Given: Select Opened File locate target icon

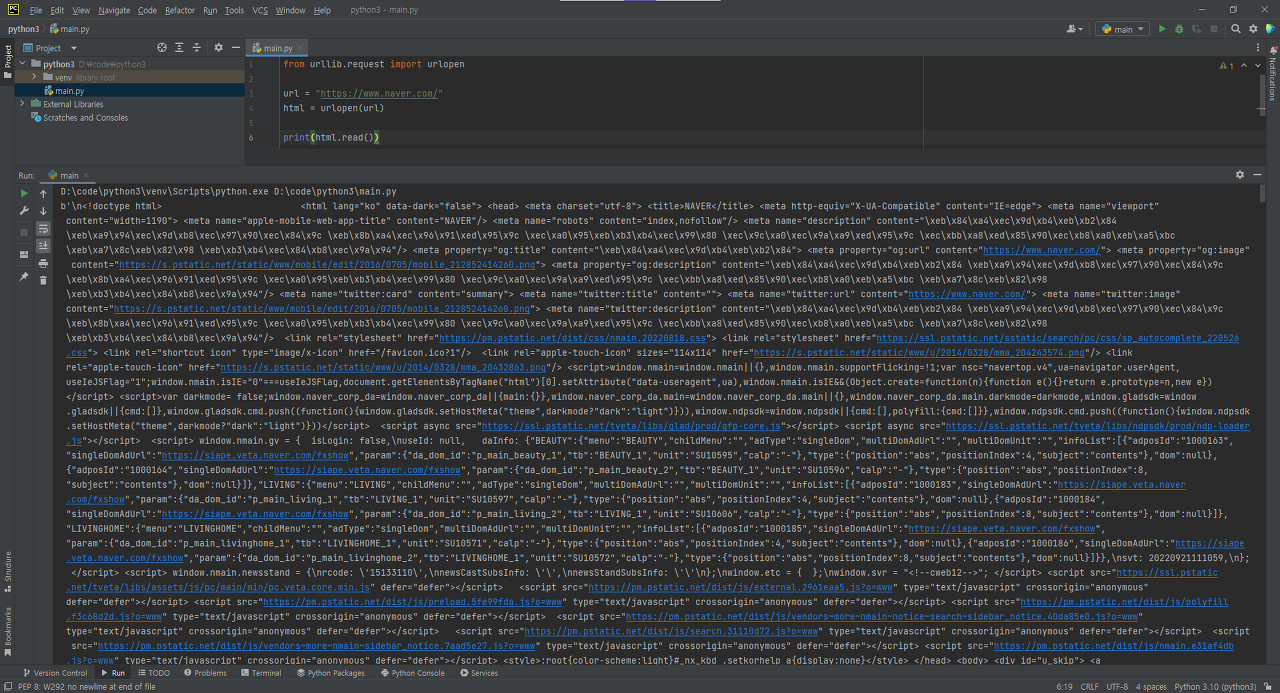Looking at the screenshot, I should click(163, 47).
